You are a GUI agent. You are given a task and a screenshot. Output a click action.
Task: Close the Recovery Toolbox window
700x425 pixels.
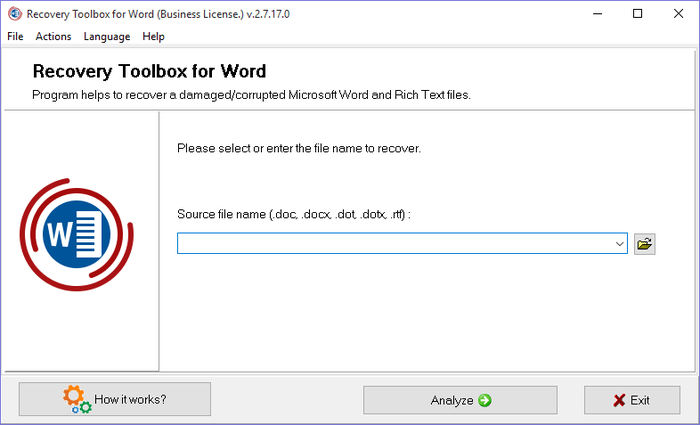tap(678, 14)
